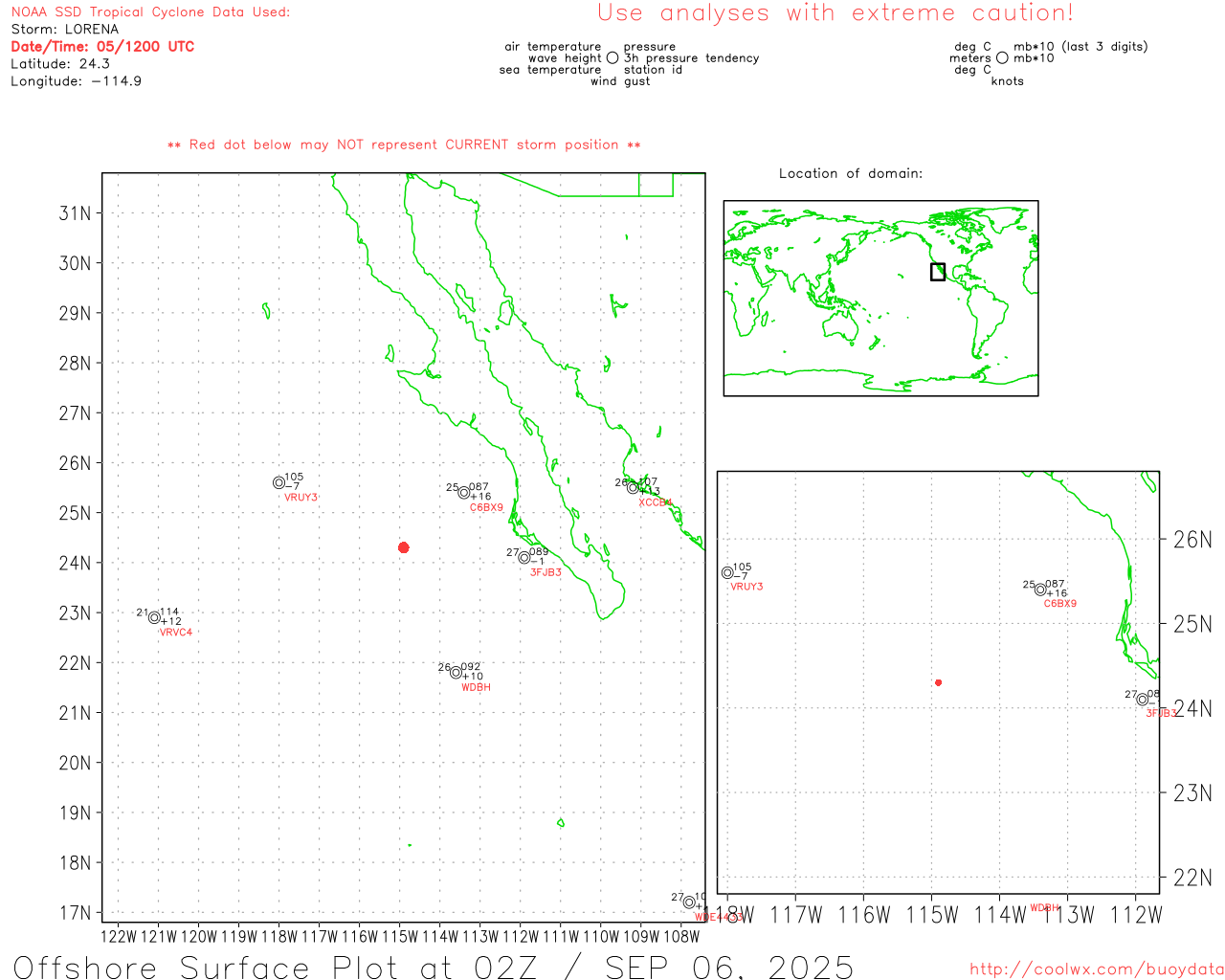Click the red WDBH label on main map
This screenshot has width=1225, height=980.
476,687
